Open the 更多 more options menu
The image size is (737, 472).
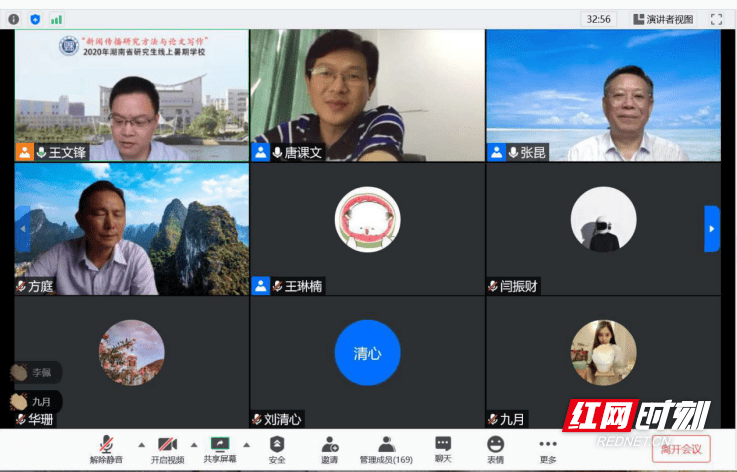548,450
